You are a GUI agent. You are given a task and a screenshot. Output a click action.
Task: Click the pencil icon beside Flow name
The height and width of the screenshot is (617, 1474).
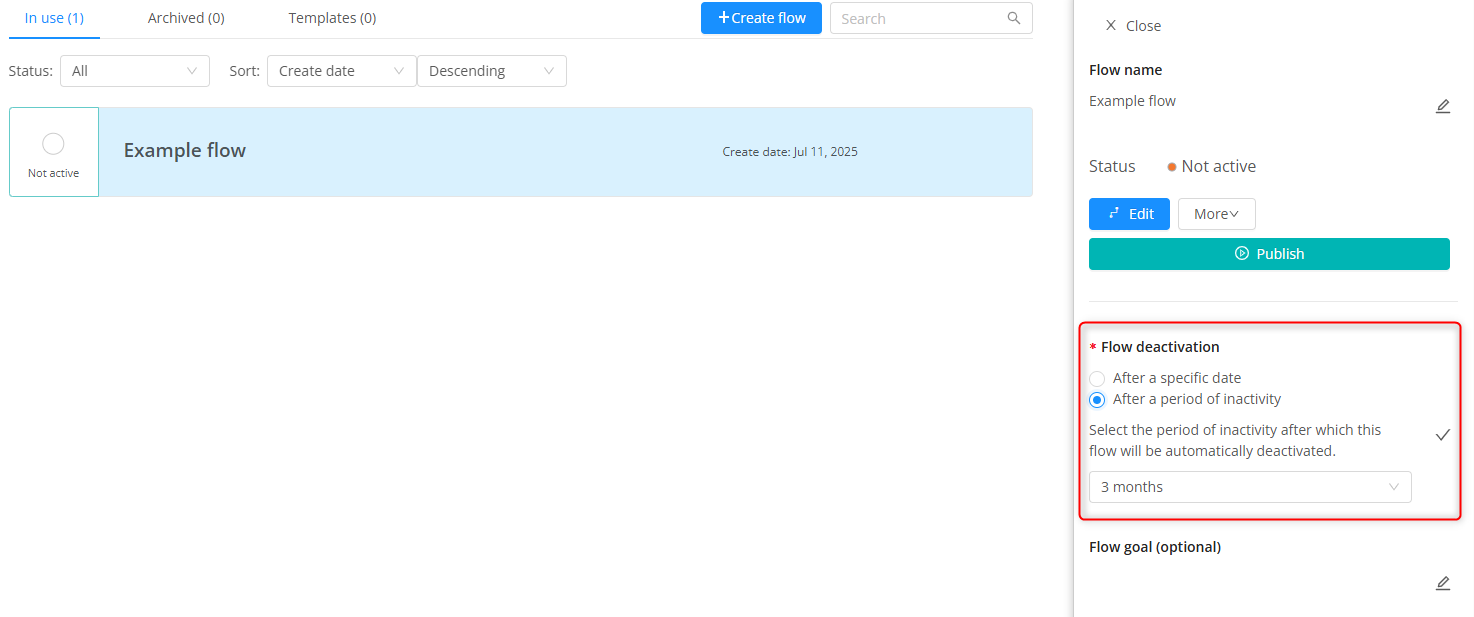1442,106
